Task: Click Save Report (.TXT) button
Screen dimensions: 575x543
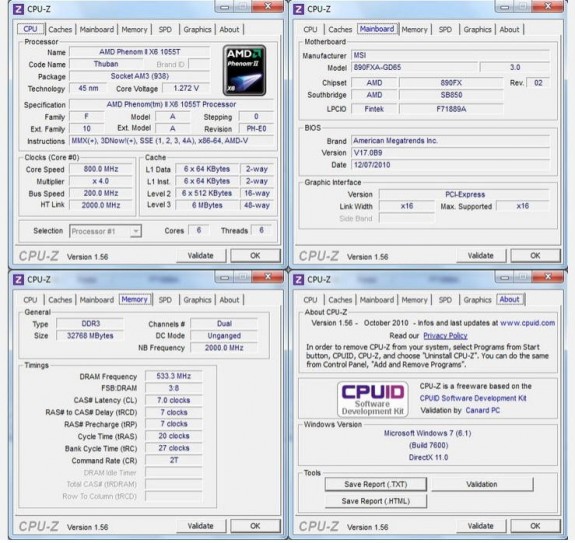Action: click(376, 484)
